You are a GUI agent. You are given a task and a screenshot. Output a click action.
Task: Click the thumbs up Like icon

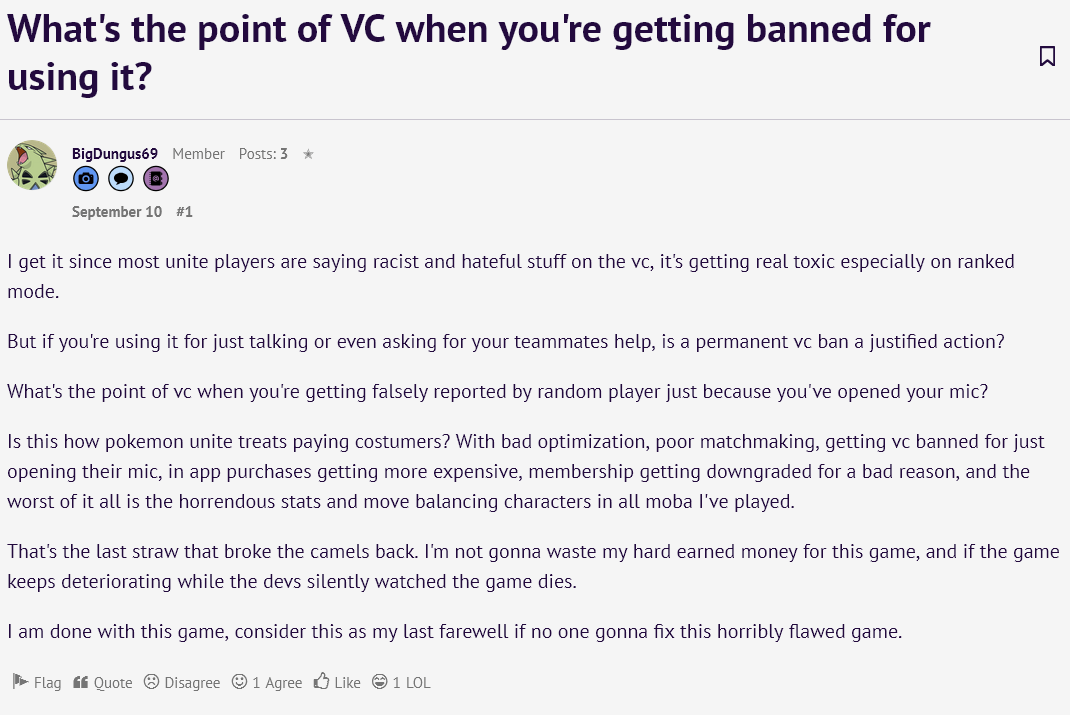[x=321, y=680]
